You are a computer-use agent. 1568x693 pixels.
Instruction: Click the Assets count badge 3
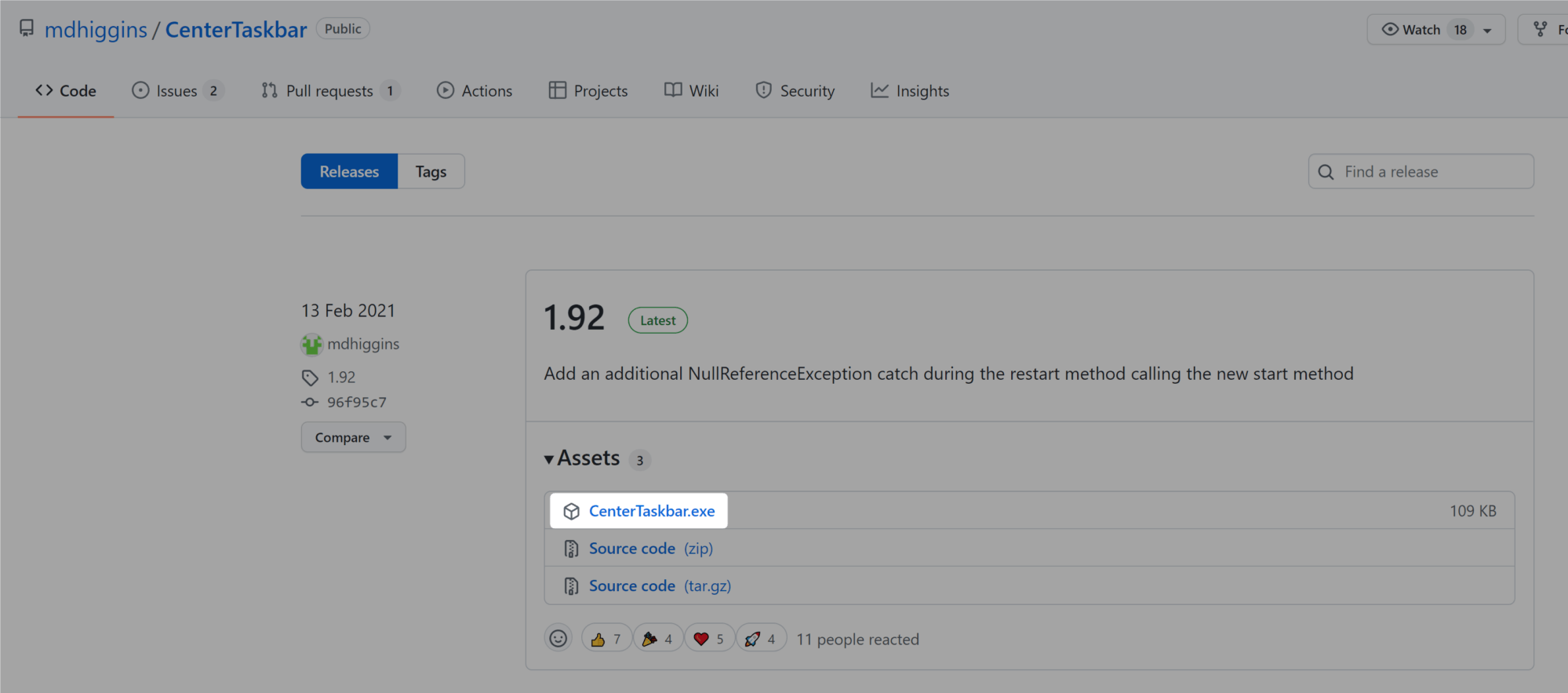point(640,461)
